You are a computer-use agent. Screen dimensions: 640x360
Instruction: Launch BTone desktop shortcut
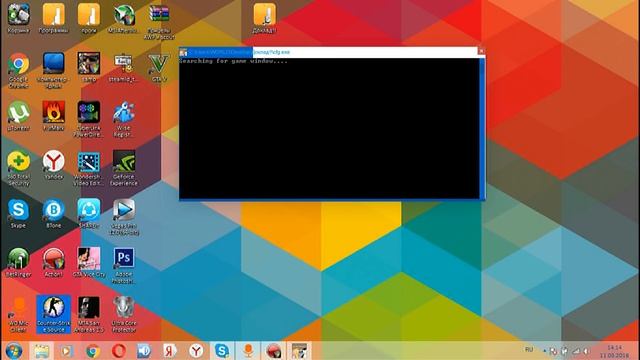tap(53, 213)
